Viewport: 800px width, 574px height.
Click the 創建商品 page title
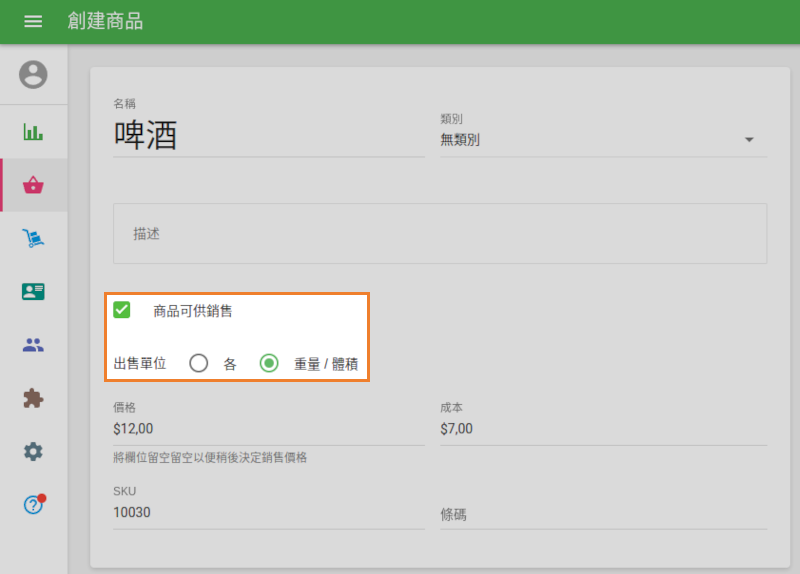click(x=106, y=21)
